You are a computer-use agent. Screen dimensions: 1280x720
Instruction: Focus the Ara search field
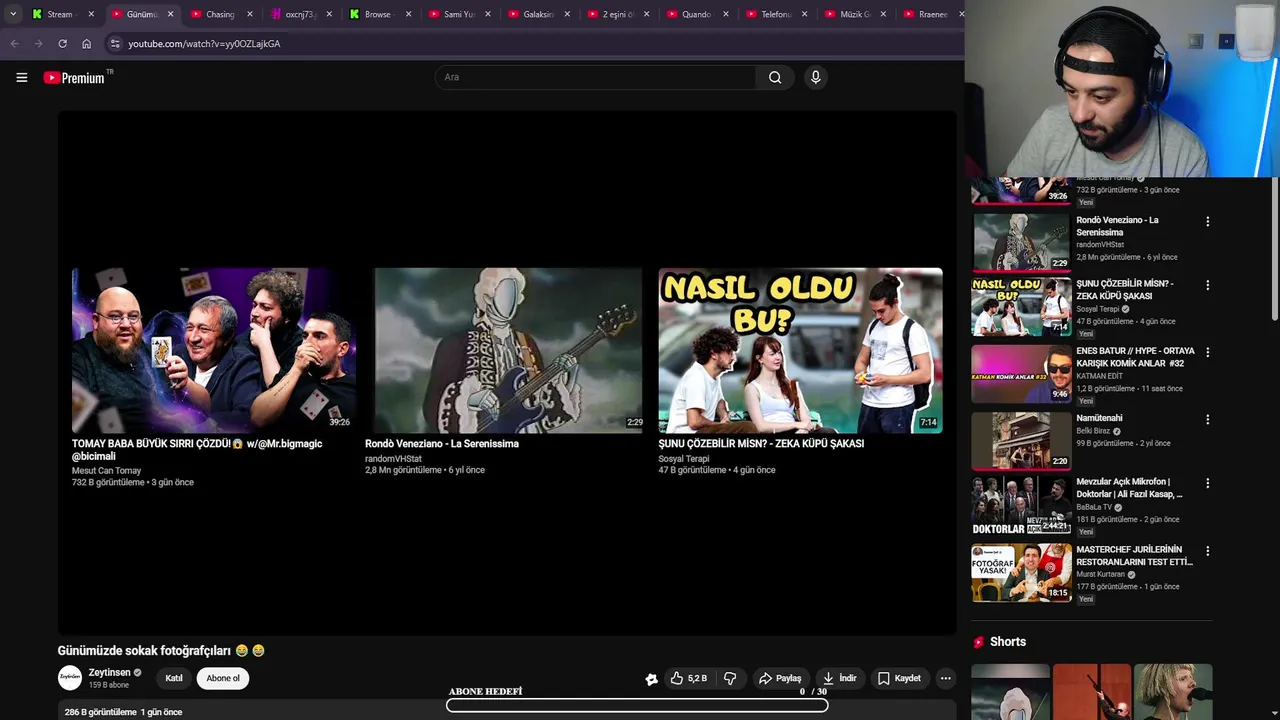(596, 77)
